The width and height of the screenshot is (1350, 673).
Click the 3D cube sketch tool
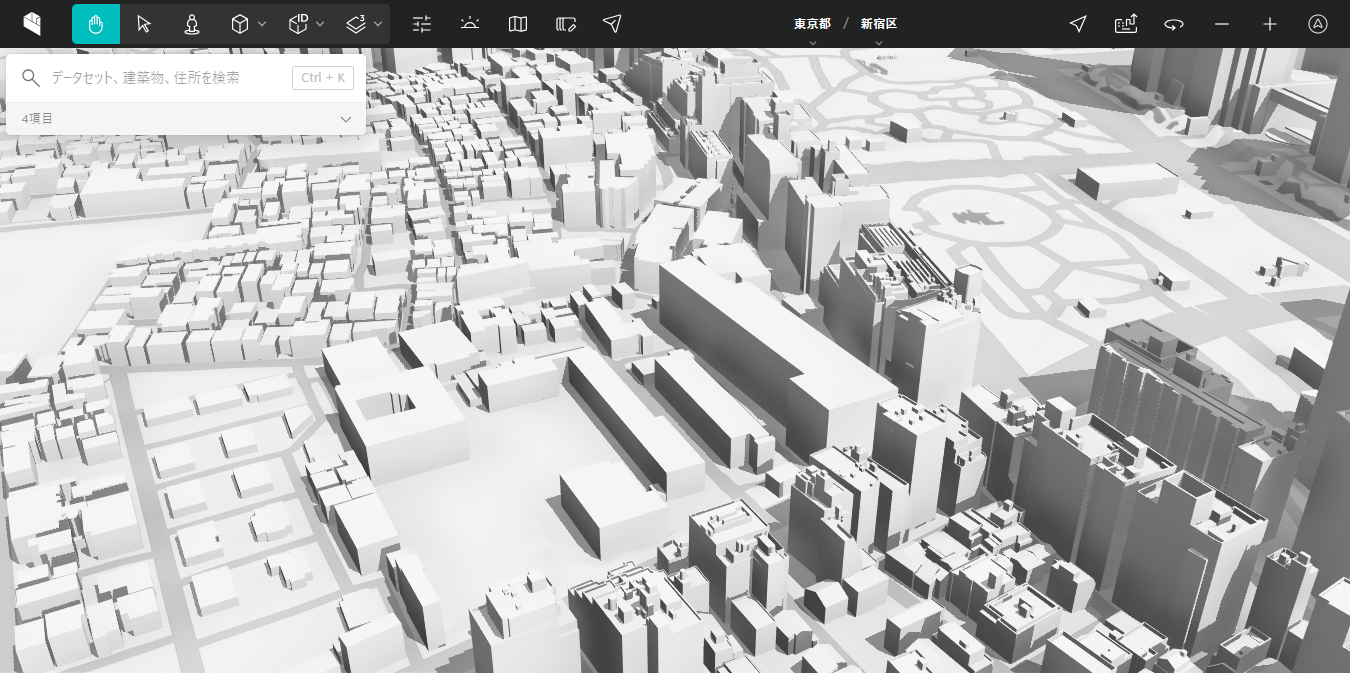coord(240,24)
